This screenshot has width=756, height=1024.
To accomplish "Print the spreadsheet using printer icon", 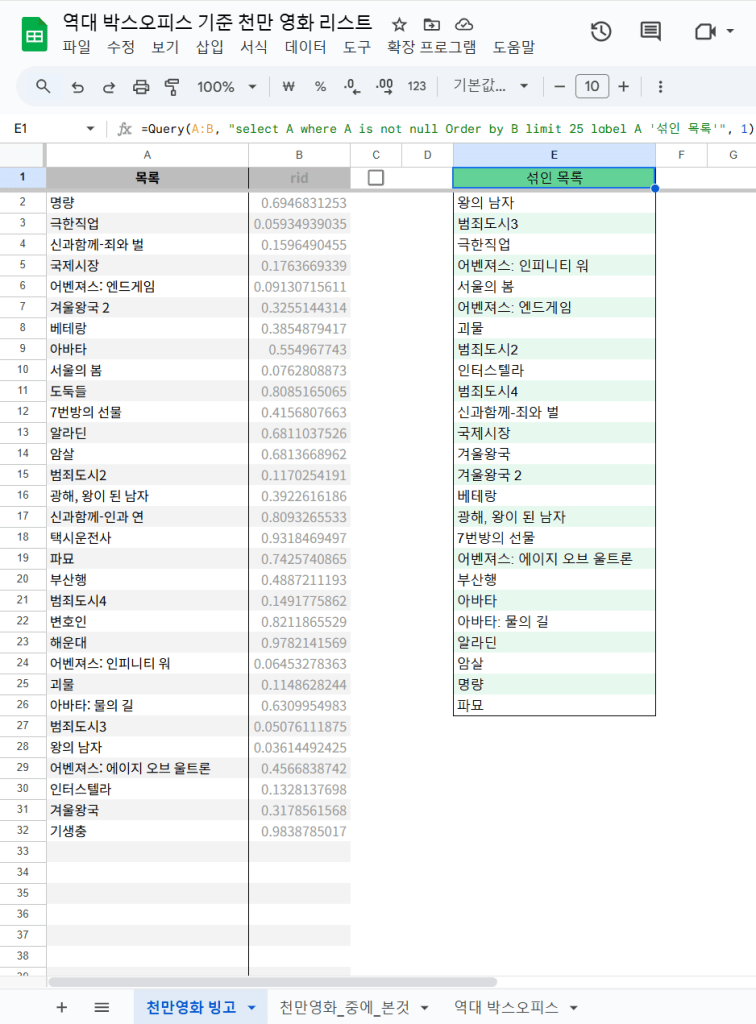I will pyautogui.click(x=141, y=87).
